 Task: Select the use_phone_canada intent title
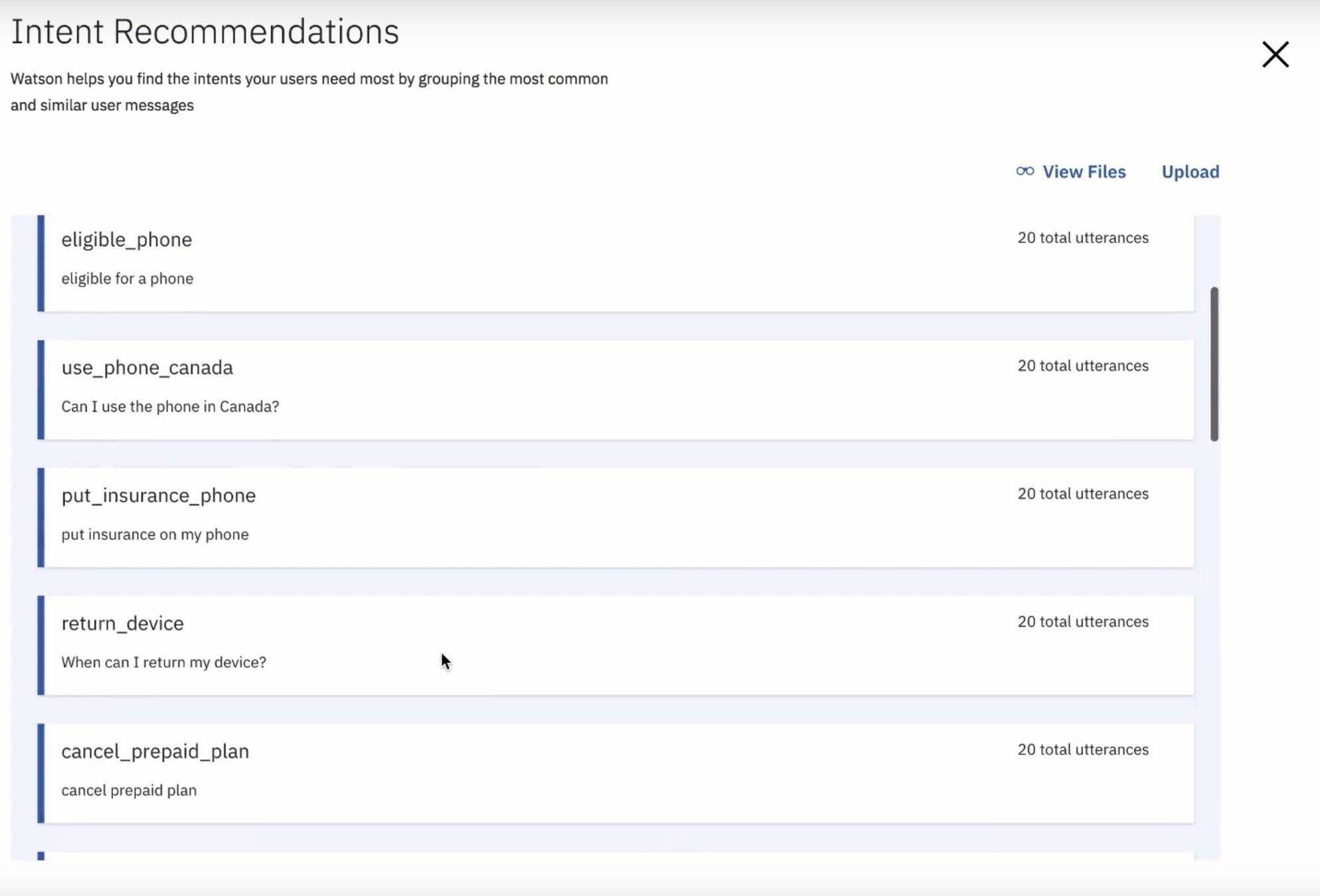click(x=147, y=368)
